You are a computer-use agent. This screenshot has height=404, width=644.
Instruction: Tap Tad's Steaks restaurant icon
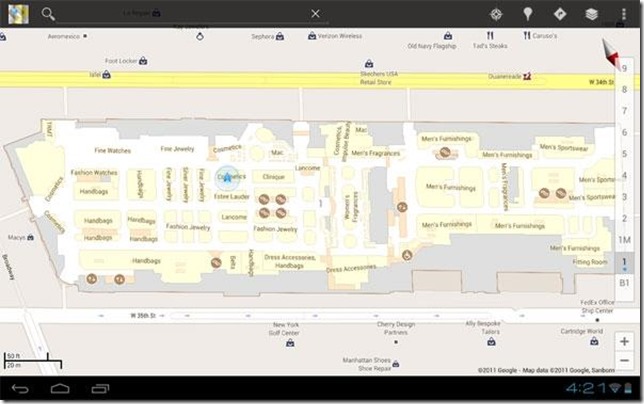point(490,36)
